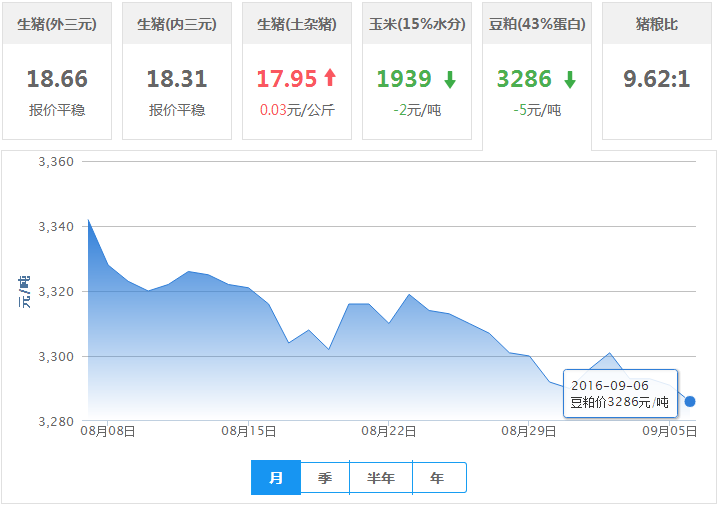Image resolution: width=721 pixels, height=508 pixels.
Task: Click the green down arrow beside 1939
Action: (450, 80)
